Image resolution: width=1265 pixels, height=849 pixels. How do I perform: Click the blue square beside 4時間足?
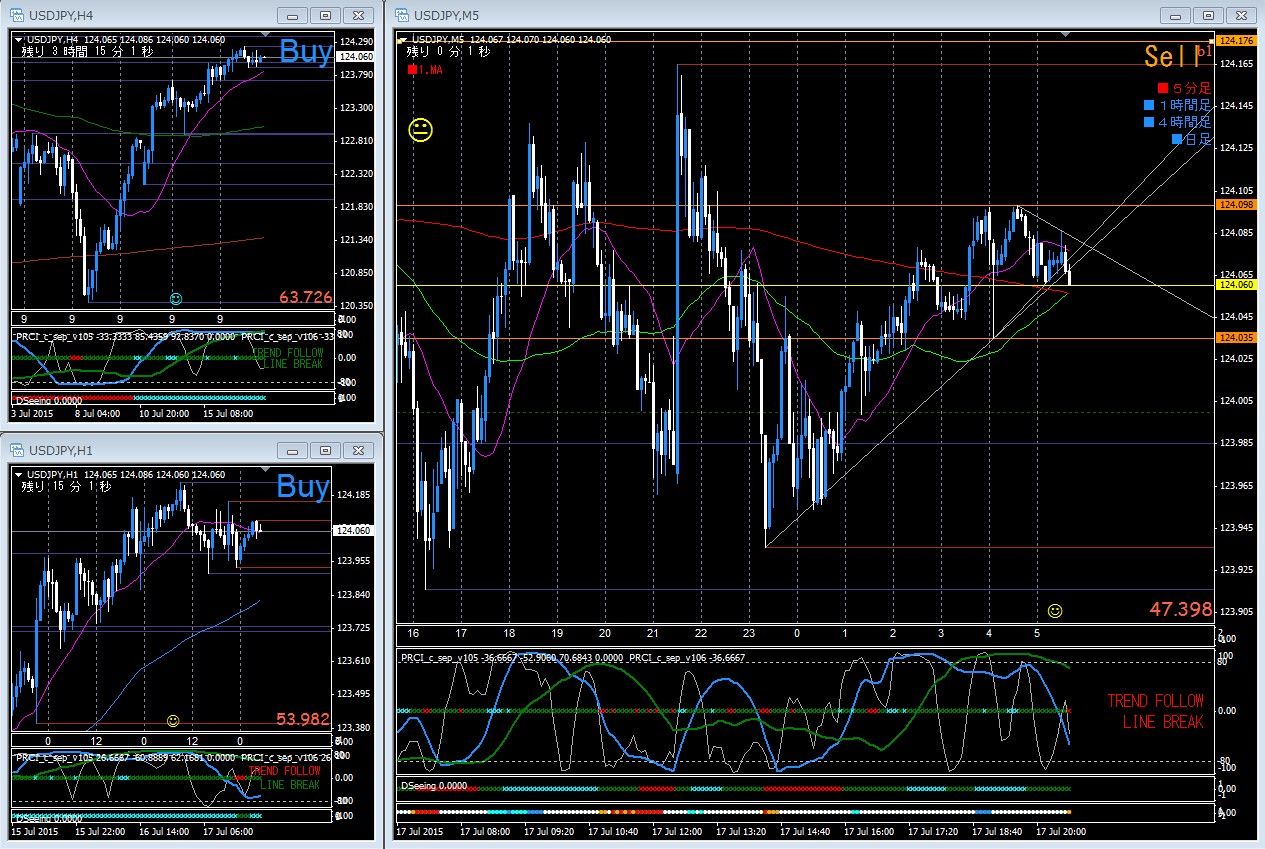(x=1149, y=122)
